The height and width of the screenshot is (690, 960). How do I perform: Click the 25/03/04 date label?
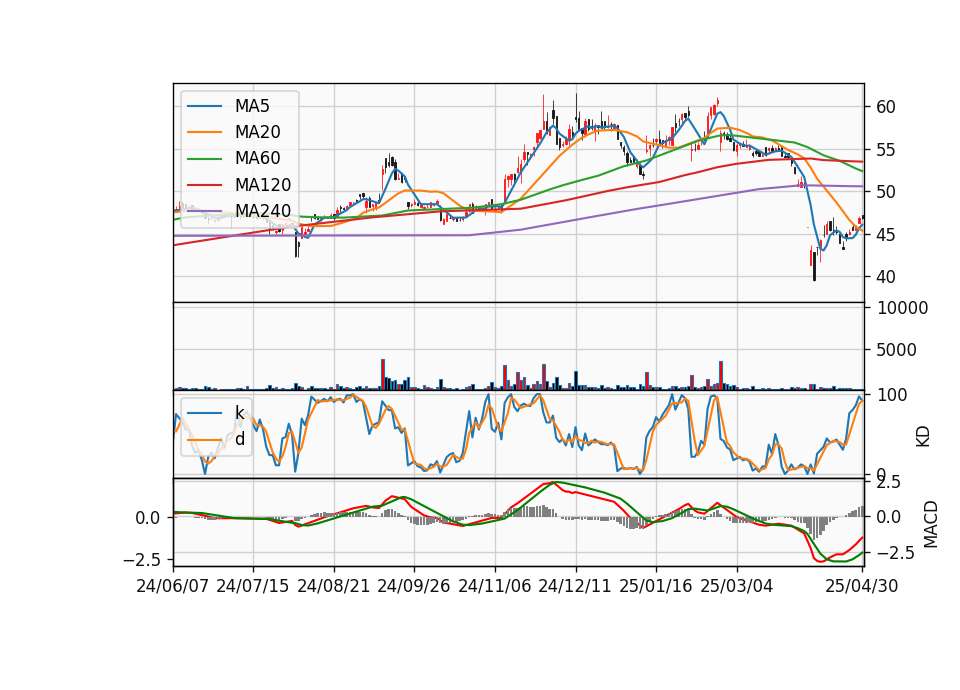click(x=737, y=586)
